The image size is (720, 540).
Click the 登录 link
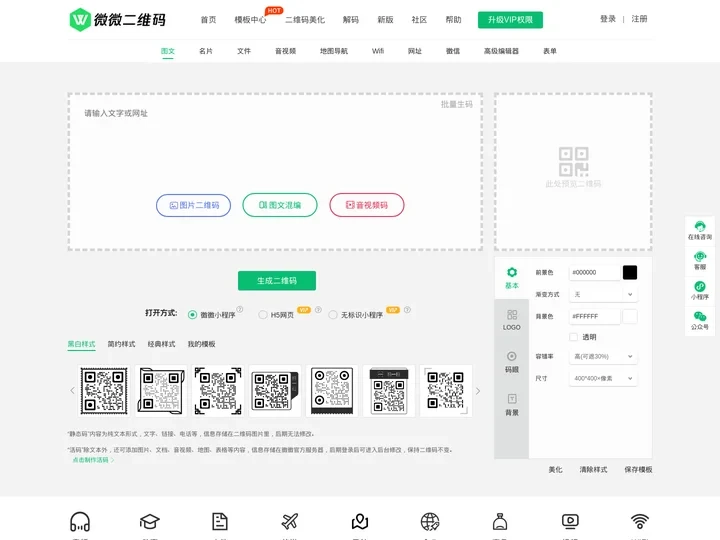pos(608,19)
